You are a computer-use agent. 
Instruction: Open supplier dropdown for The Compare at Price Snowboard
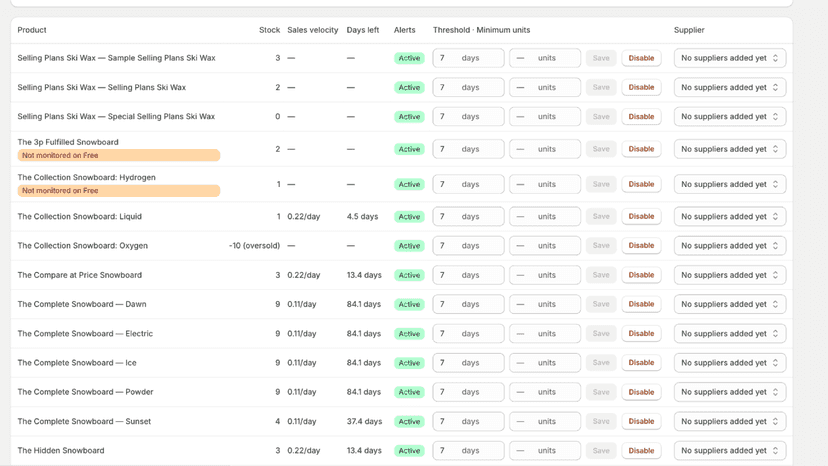[x=730, y=275]
